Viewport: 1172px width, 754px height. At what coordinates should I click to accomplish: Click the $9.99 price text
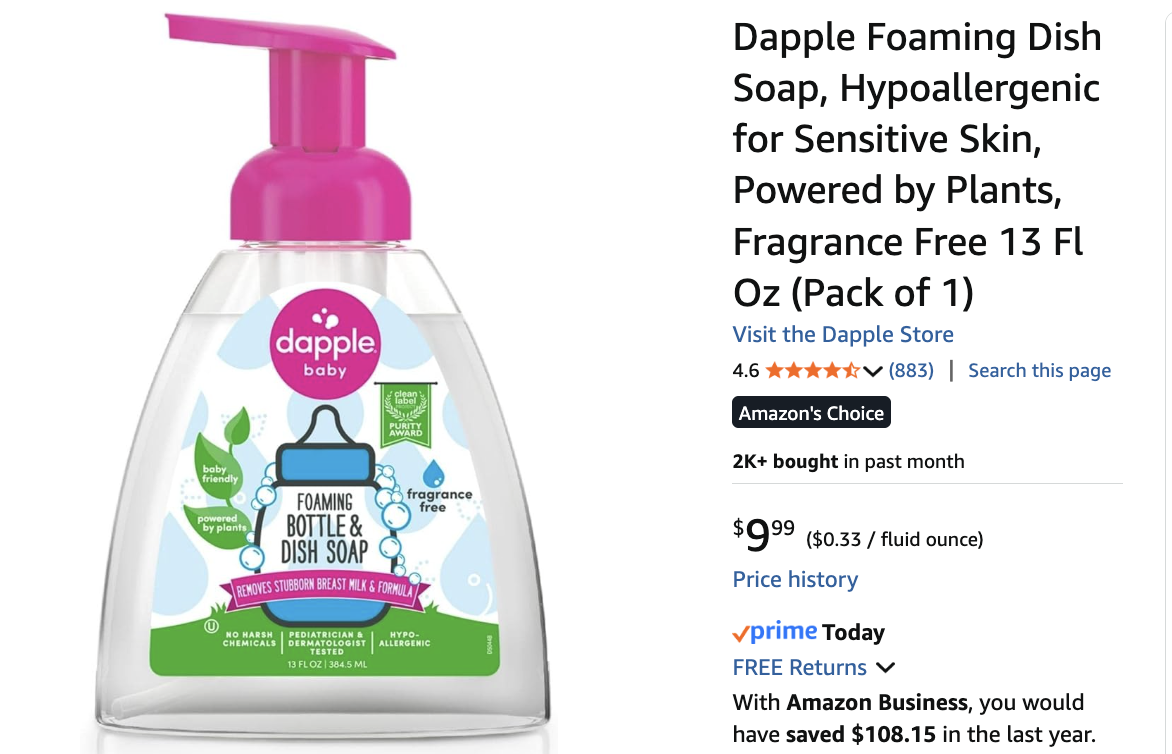[763, 534]
